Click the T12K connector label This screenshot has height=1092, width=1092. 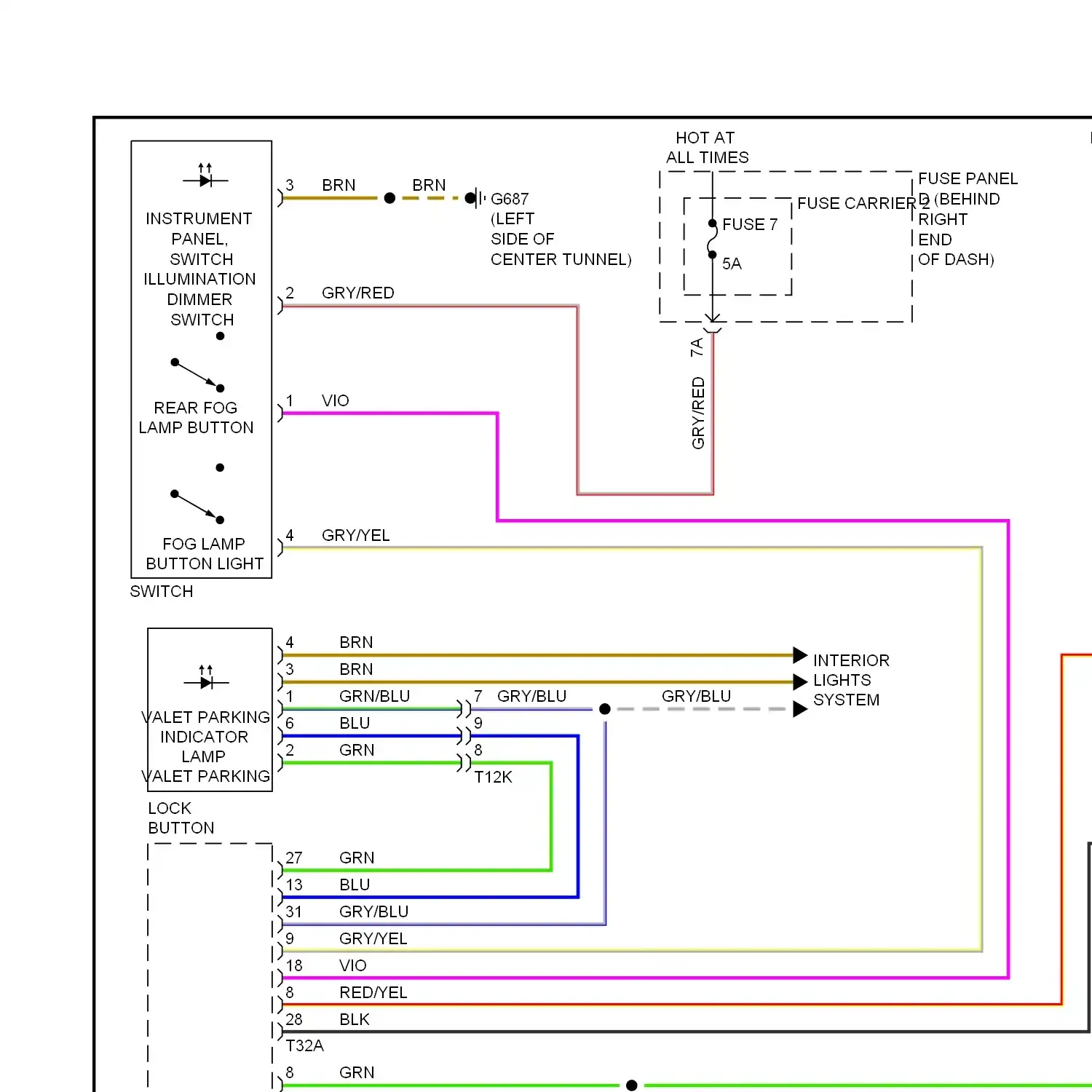494,777
